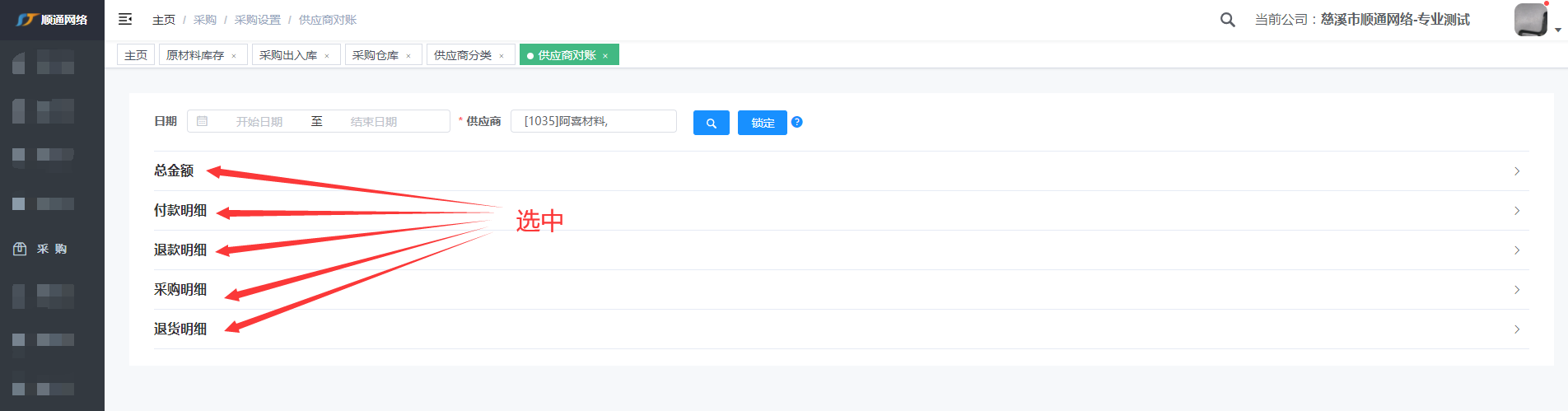Click the 开始日期 start date field

(259, 122)
